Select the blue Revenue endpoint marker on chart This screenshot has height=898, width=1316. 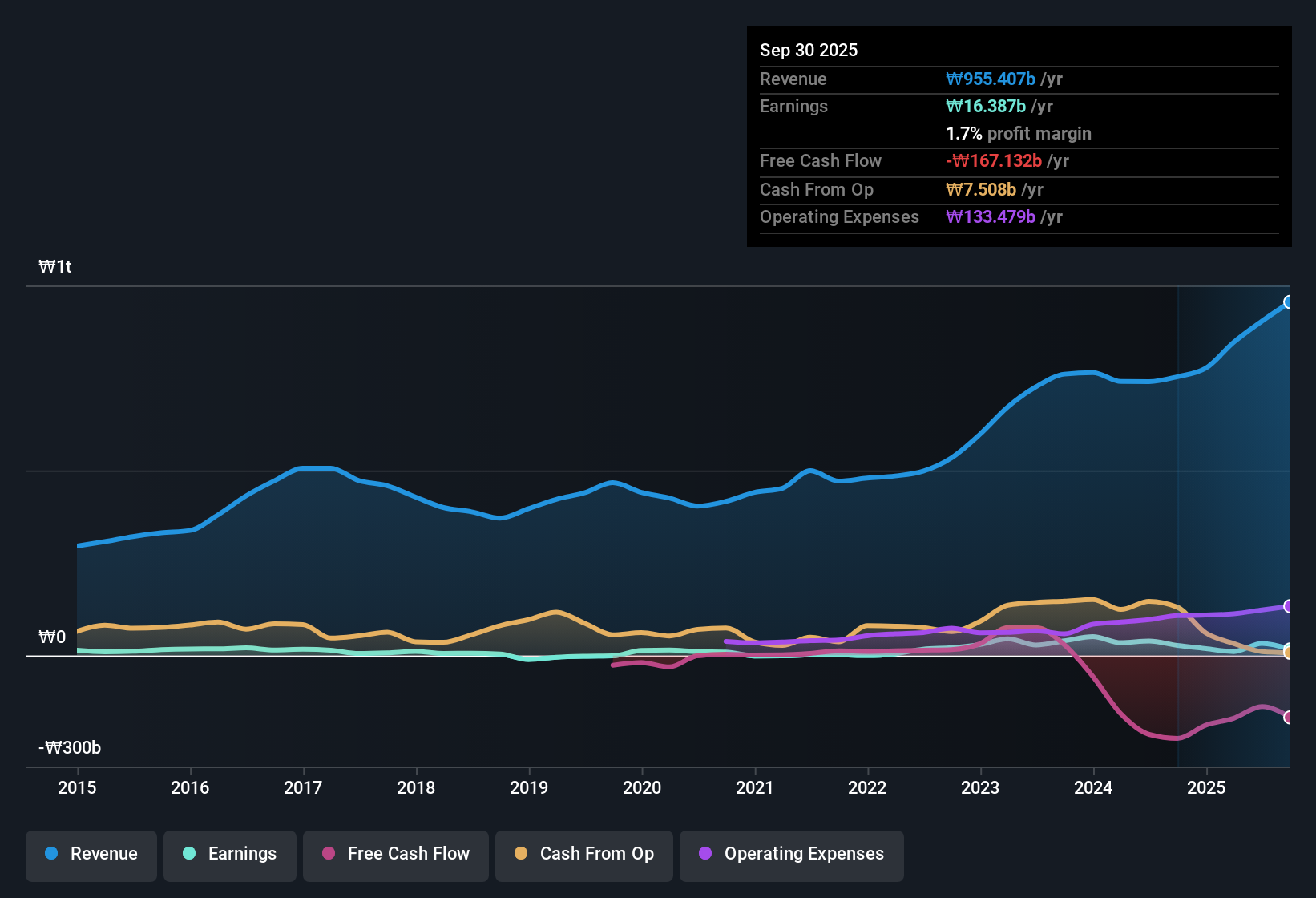point(1289,302)
